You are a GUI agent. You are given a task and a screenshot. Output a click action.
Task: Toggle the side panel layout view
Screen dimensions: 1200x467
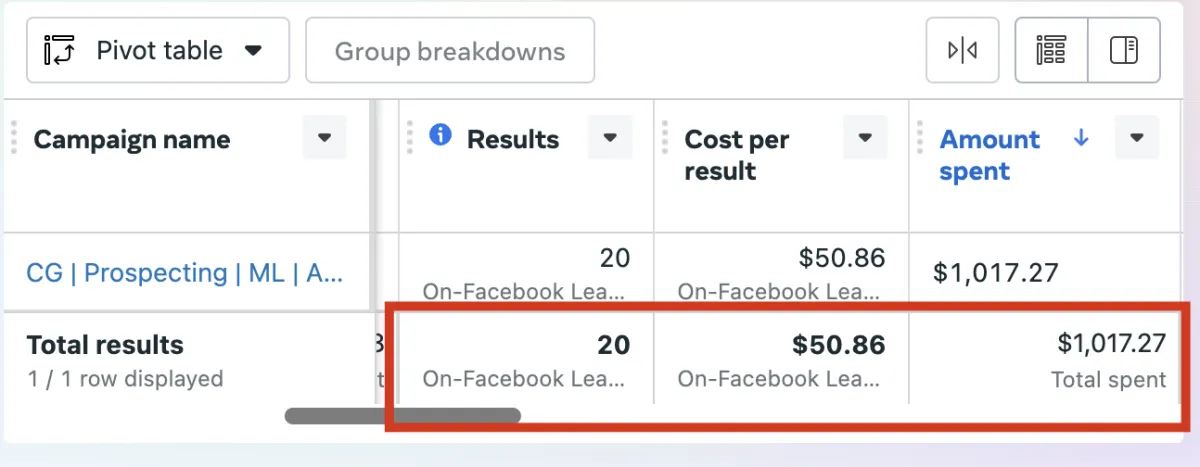(x=1124, y=50)
